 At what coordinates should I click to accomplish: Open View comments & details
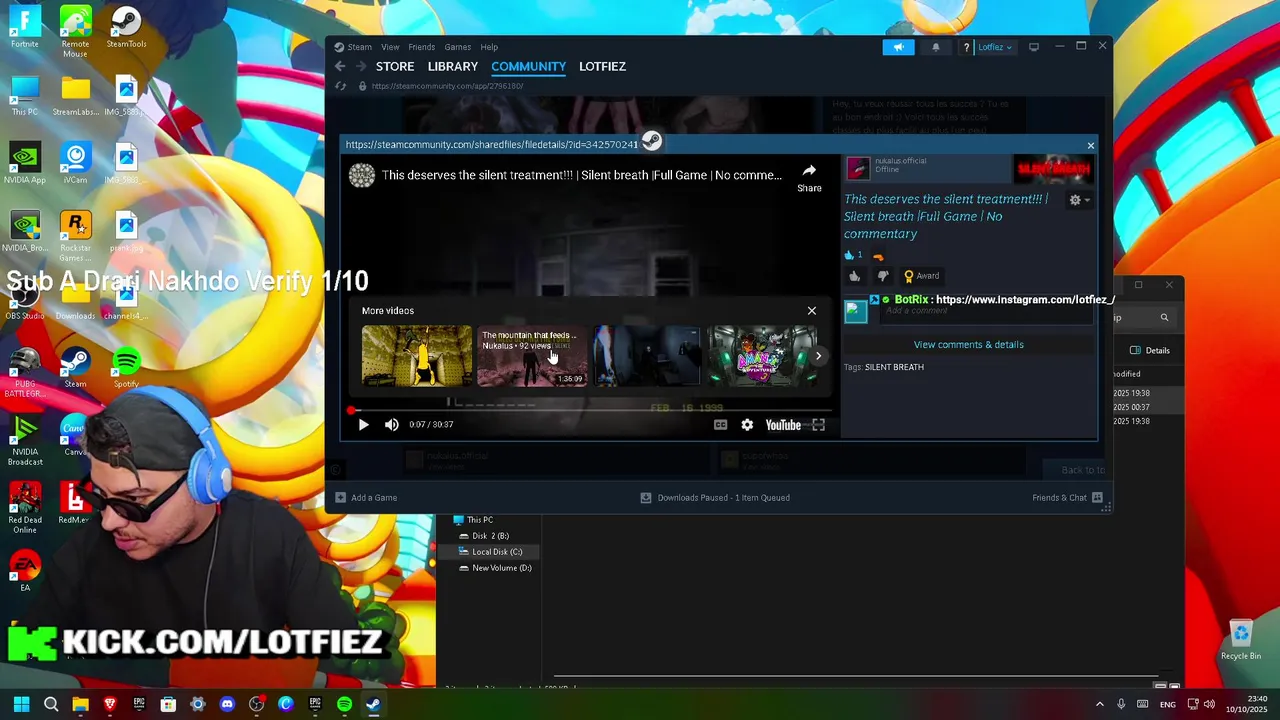(968, 345)
